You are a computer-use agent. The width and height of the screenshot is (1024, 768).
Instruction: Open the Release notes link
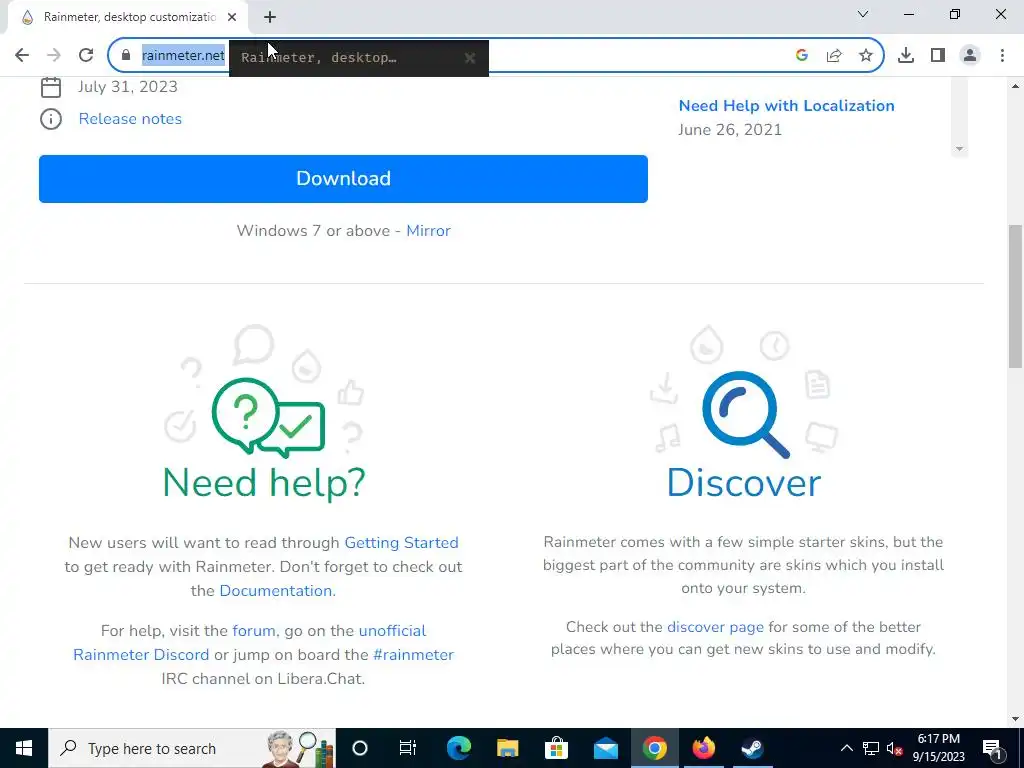coord(130,119)
